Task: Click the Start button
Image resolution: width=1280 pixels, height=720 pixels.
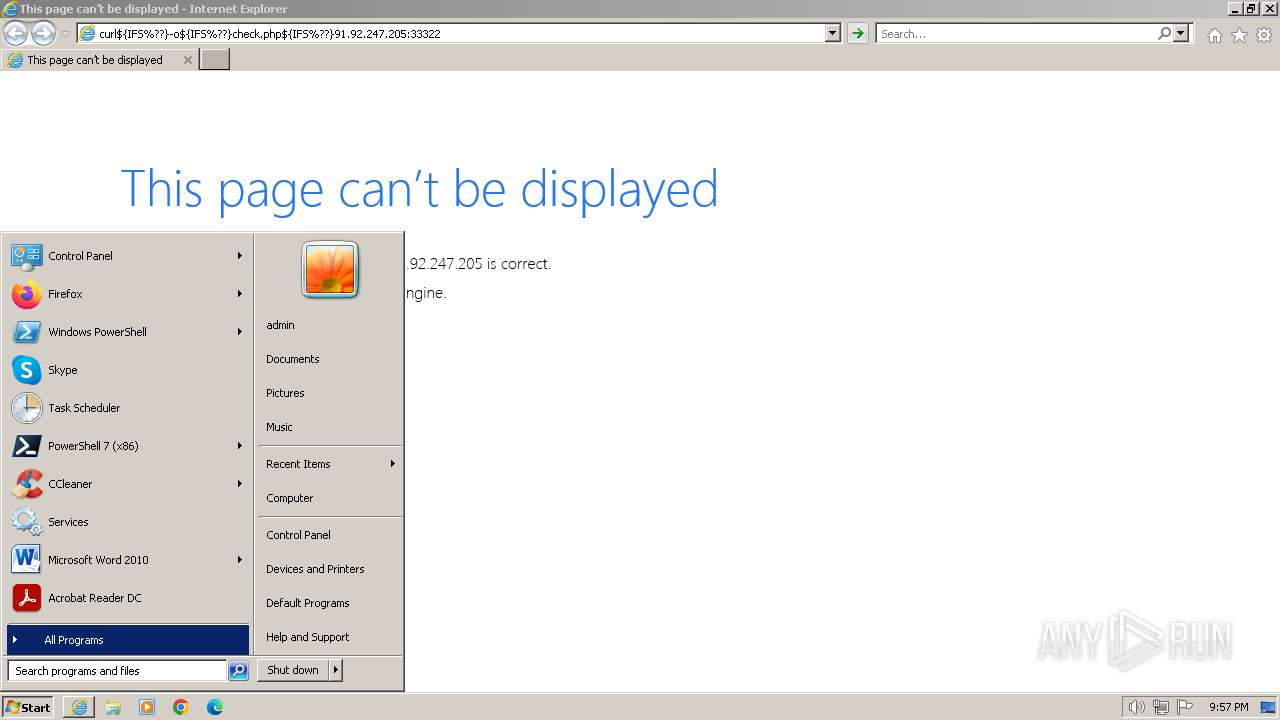Action: pyautogui.click(x=28, y=707)
